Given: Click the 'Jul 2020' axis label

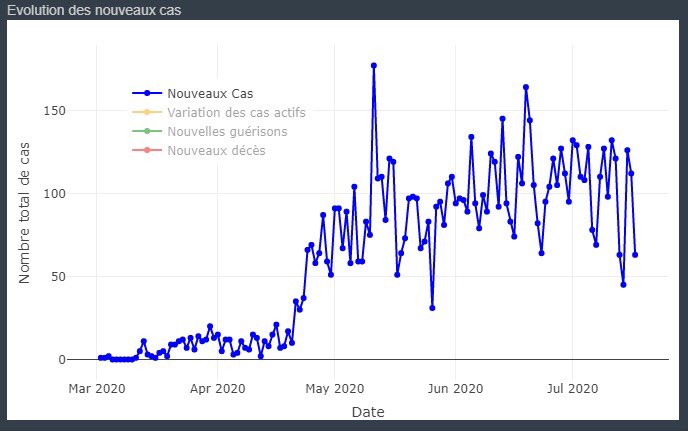Looking at the screenshot, I should pos(573,388).
